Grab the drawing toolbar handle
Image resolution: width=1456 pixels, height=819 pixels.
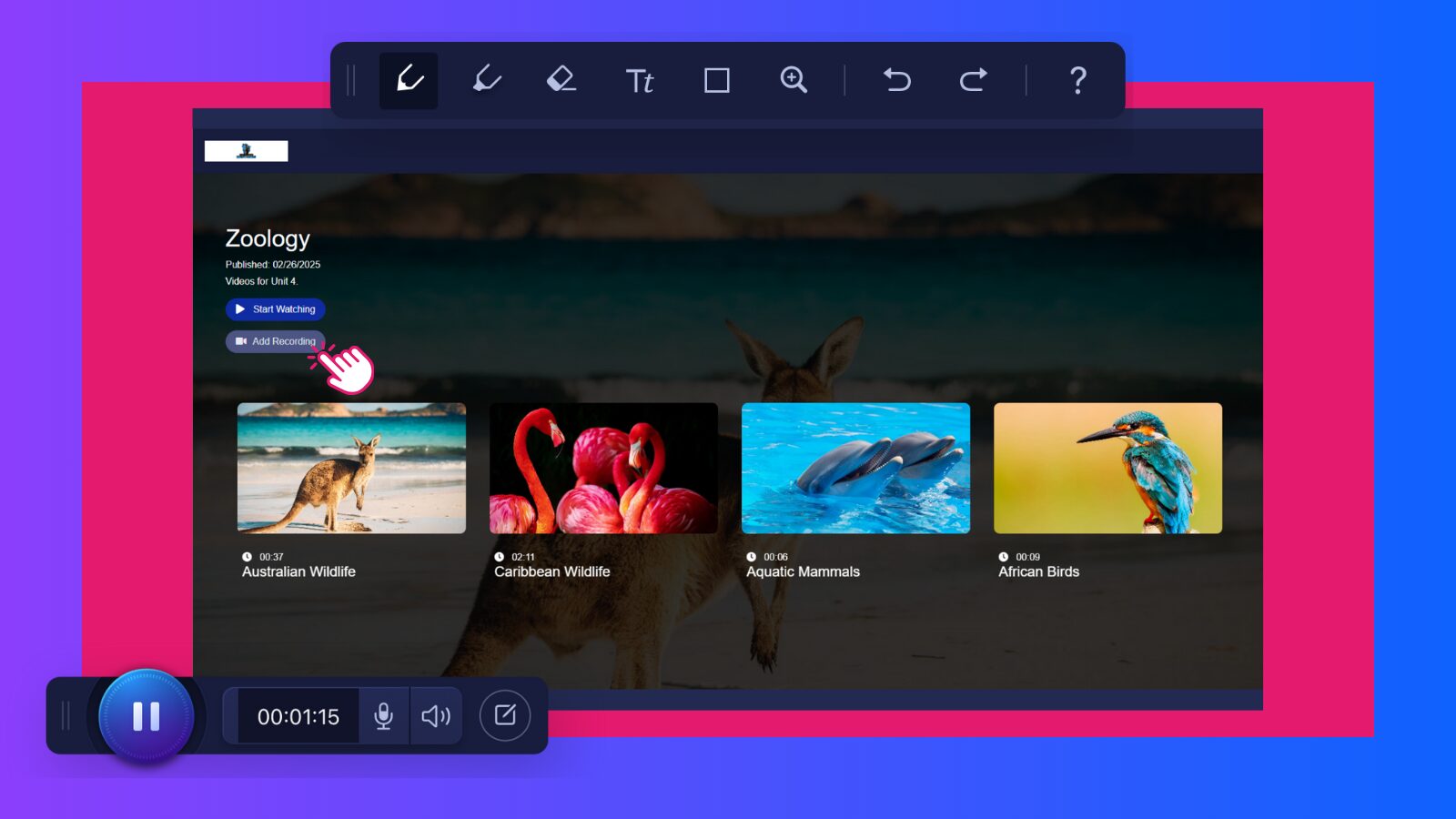pyautogui.click(x=351, y=80)
